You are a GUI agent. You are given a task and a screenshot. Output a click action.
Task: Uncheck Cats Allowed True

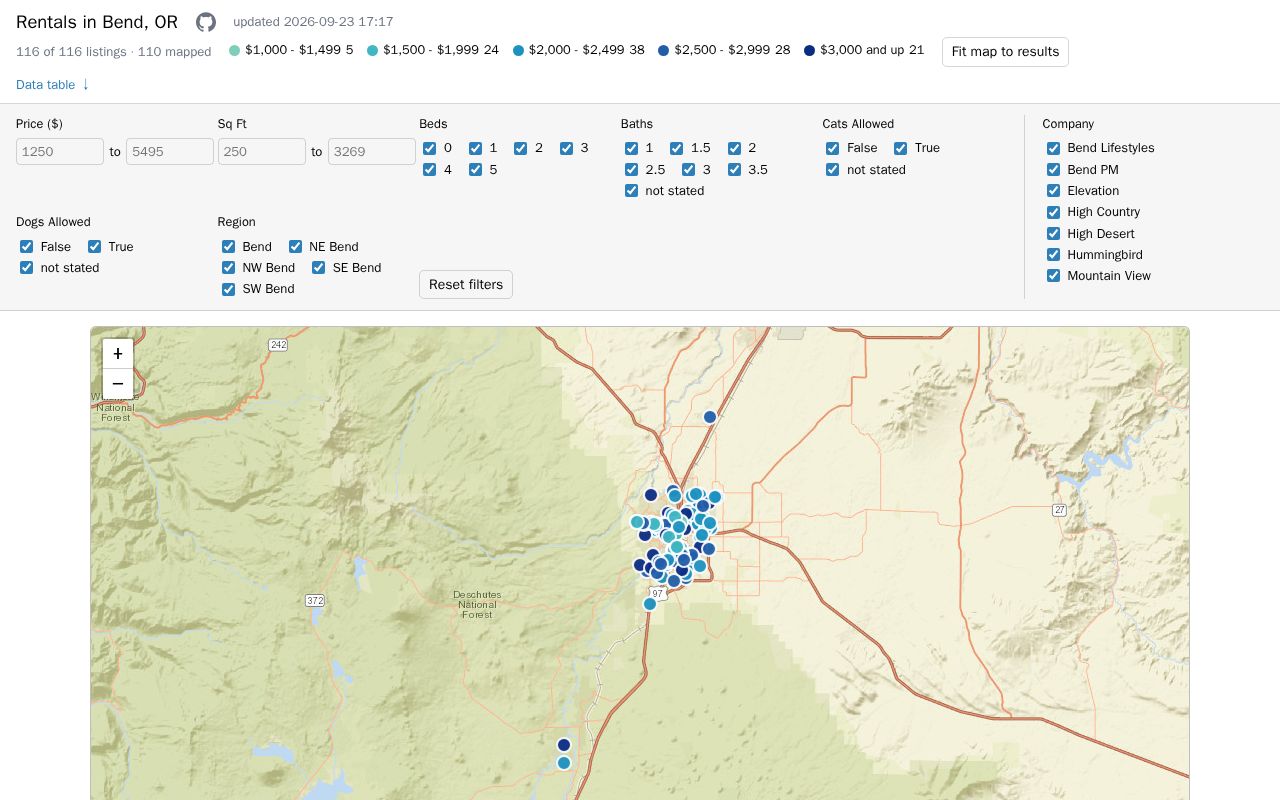point(901,148)
